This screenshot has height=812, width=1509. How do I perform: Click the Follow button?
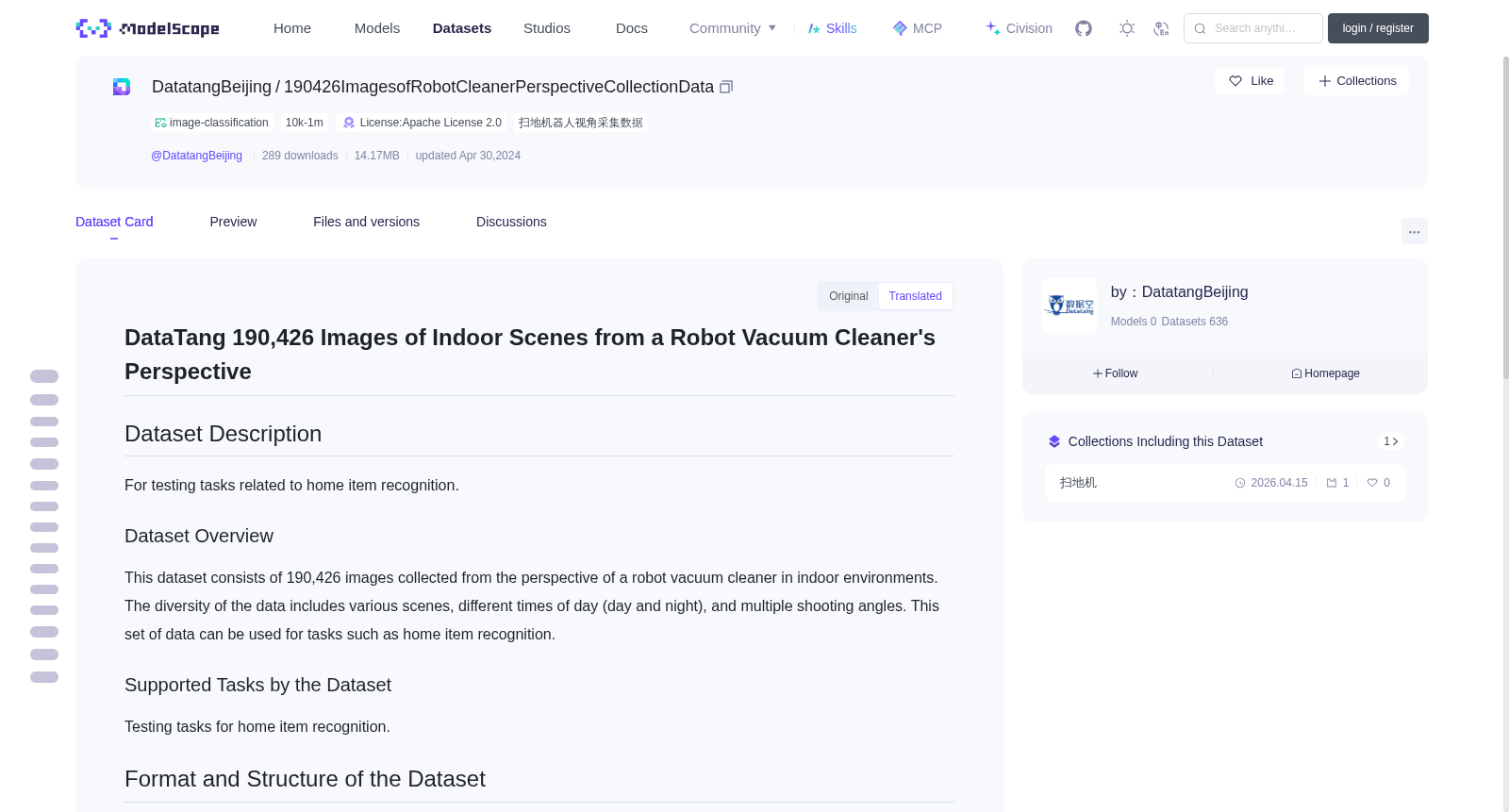(x=1115, y=373)
